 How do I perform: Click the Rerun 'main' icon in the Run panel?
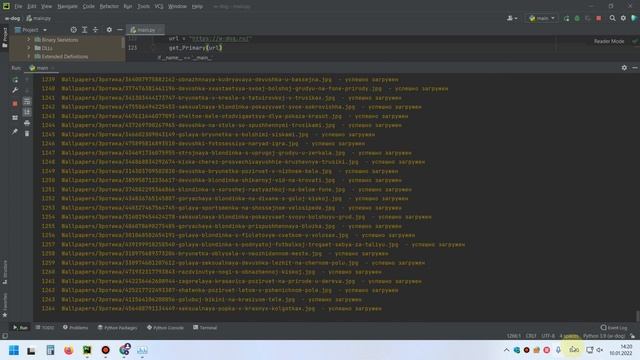pos(15,80)
